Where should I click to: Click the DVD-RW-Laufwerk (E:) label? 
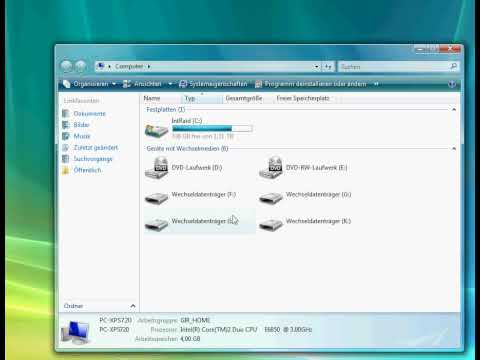(316, 167)
